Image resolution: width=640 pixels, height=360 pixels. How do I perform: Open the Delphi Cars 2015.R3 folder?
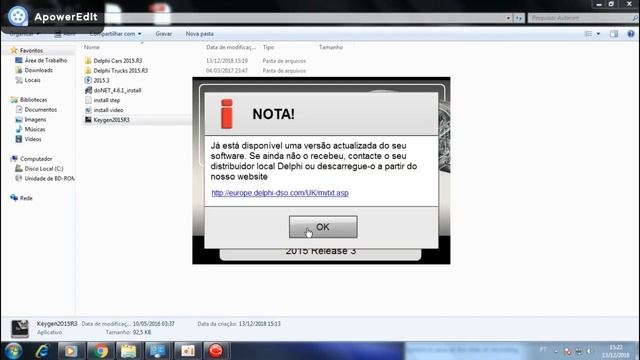coord(118,61)
